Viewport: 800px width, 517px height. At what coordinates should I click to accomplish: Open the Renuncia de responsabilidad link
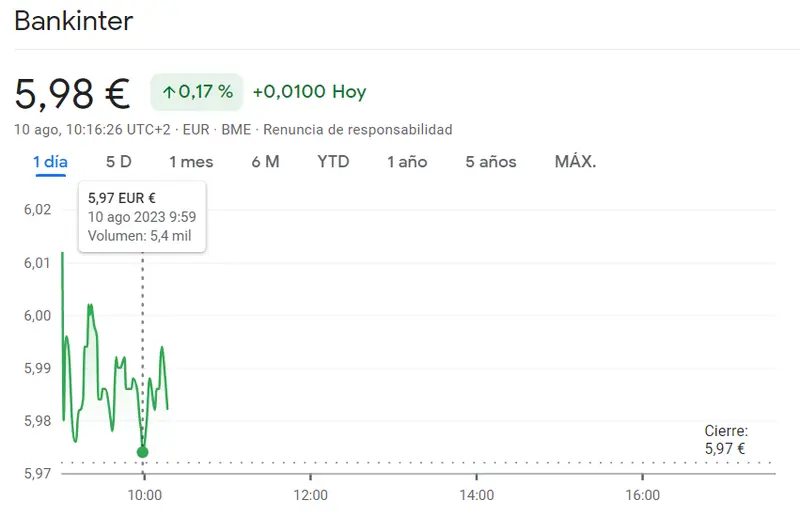coord(358,130)
